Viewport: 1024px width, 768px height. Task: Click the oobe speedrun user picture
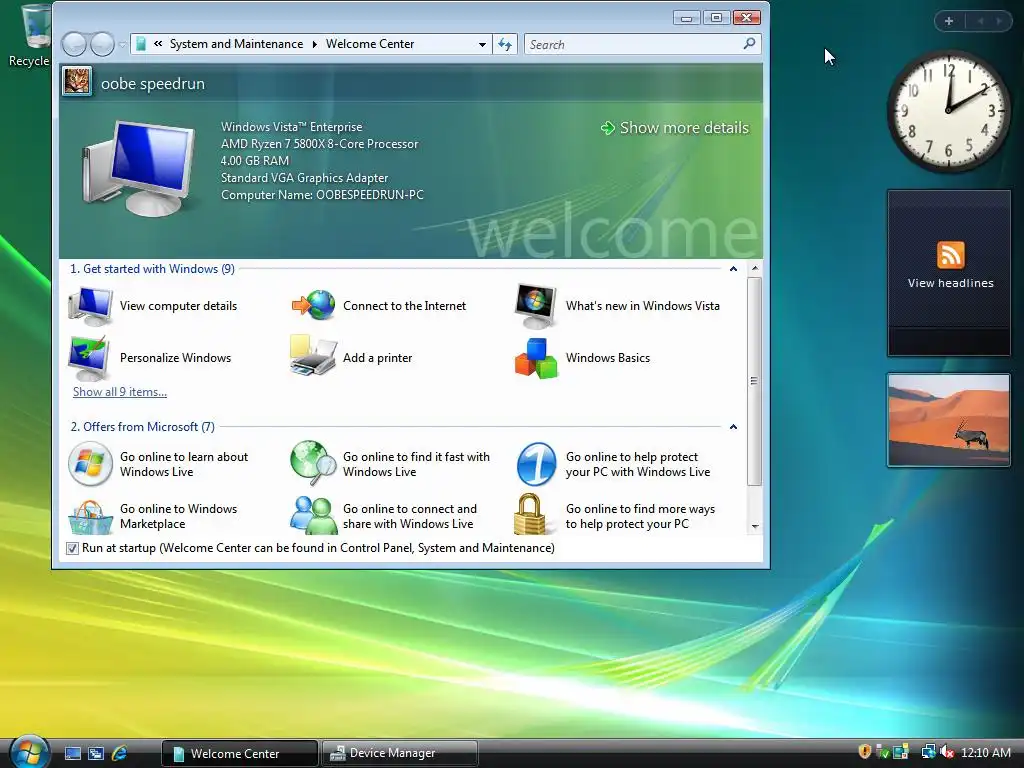[x=77, y=82]
